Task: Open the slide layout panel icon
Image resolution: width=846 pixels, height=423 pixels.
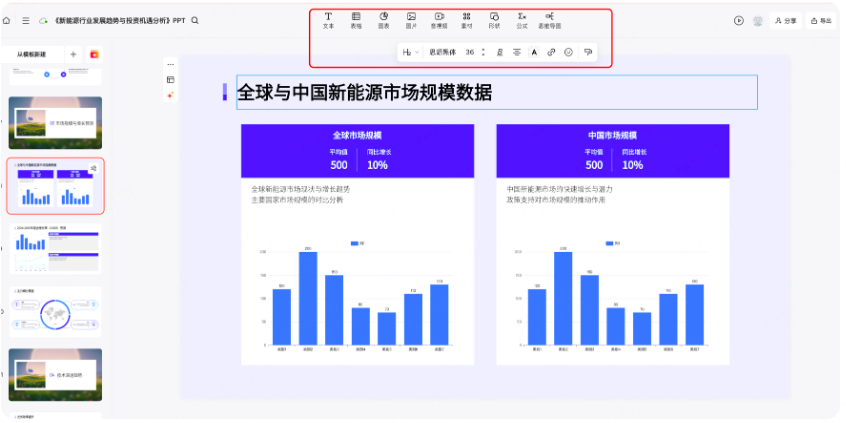Action: (170, 79)
